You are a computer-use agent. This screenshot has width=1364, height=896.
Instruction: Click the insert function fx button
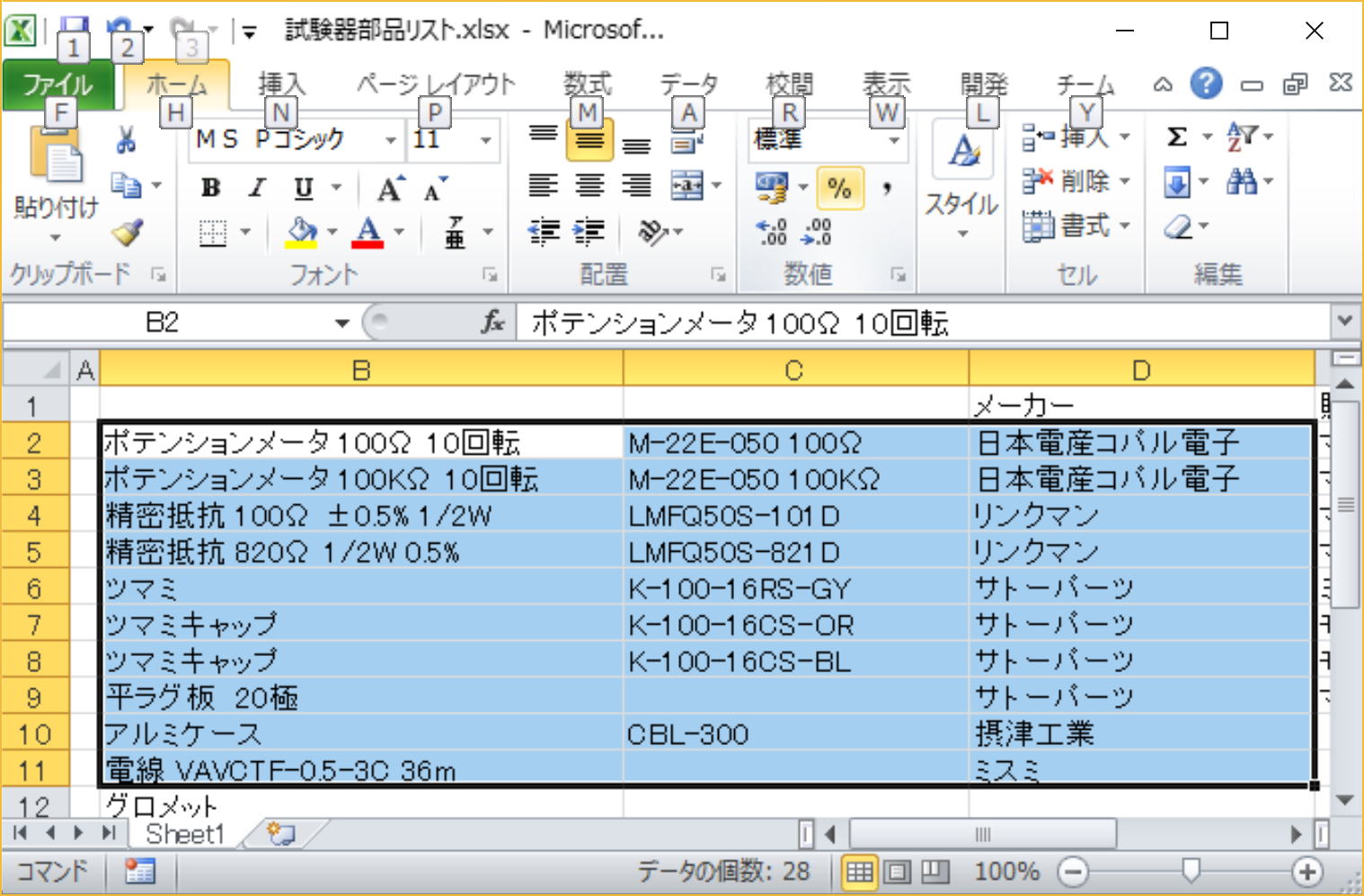point(493,322)
